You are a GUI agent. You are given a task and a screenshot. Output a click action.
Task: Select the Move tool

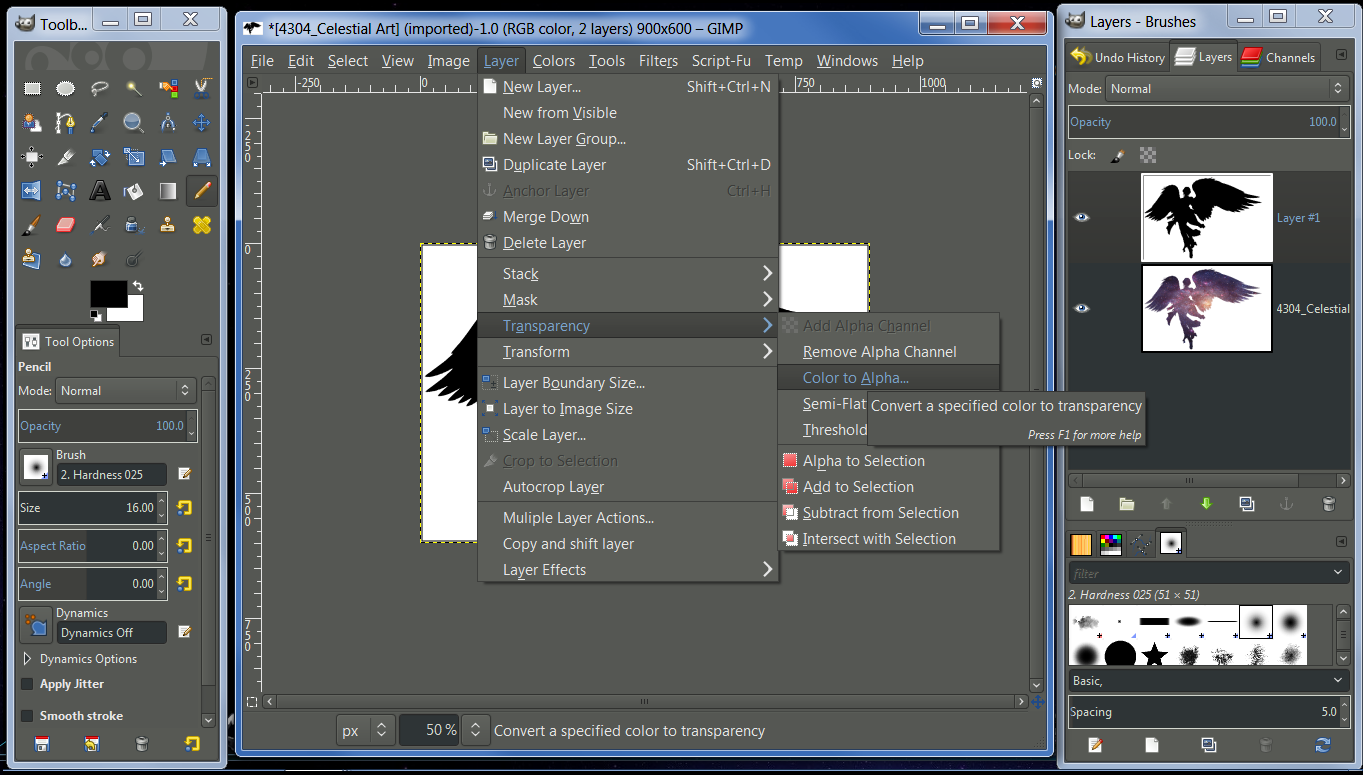pyautogui.click(x=202, y=123)
